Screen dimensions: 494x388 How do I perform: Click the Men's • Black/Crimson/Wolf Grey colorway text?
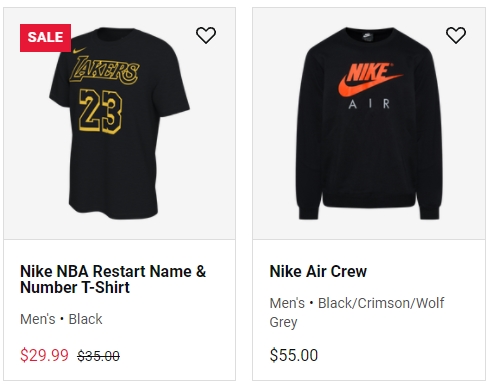(x=357, y=313)
